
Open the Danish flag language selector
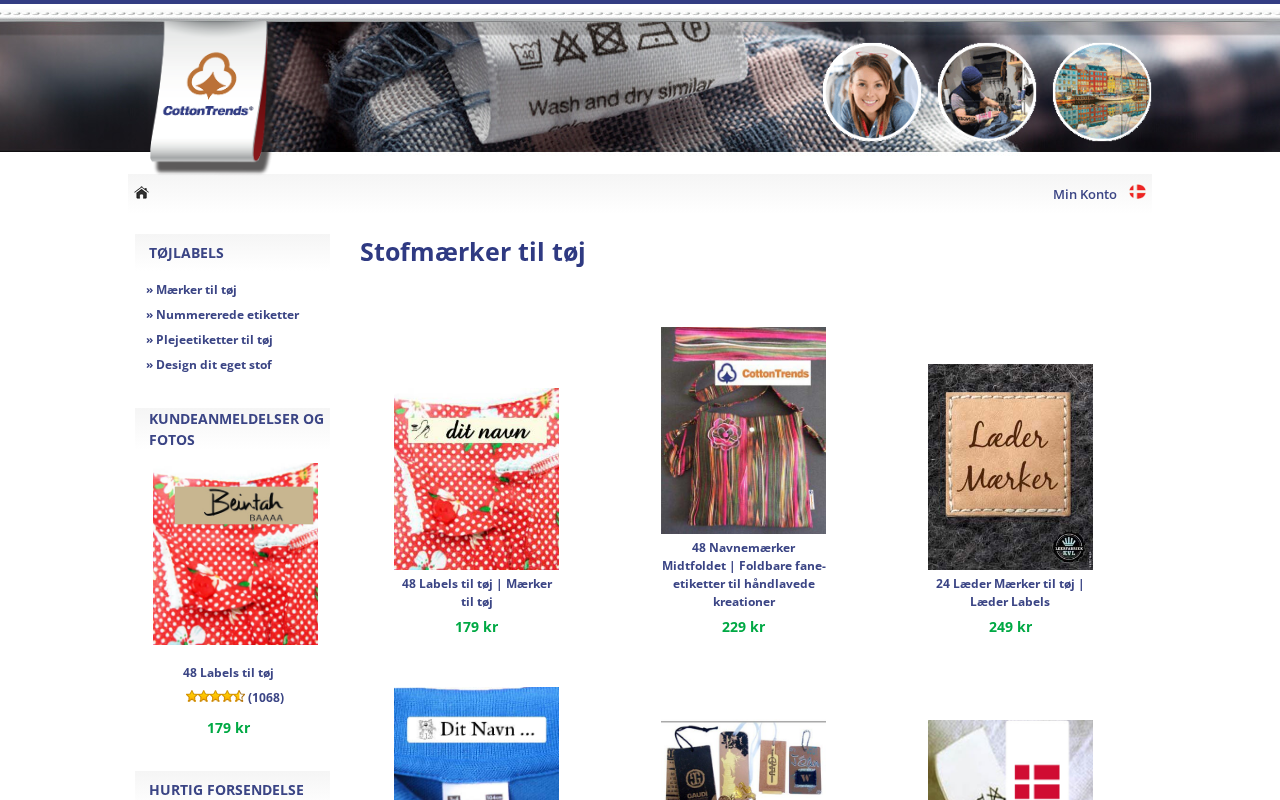(x=1137, y=192)
